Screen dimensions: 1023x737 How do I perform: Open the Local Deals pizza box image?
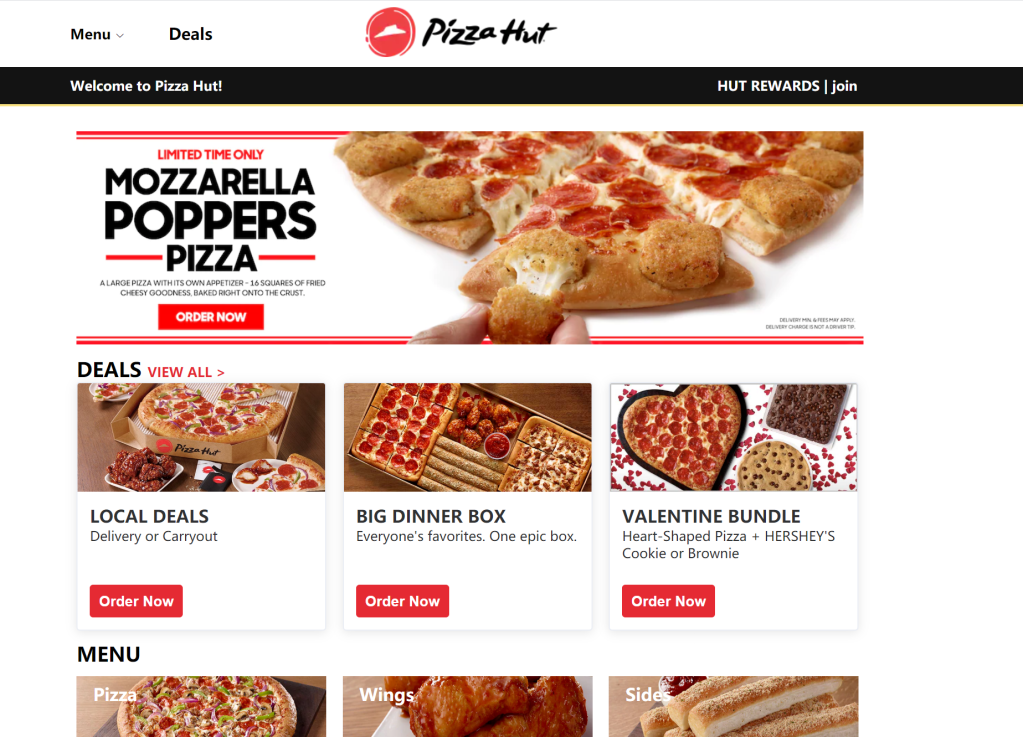coord(201,437)
